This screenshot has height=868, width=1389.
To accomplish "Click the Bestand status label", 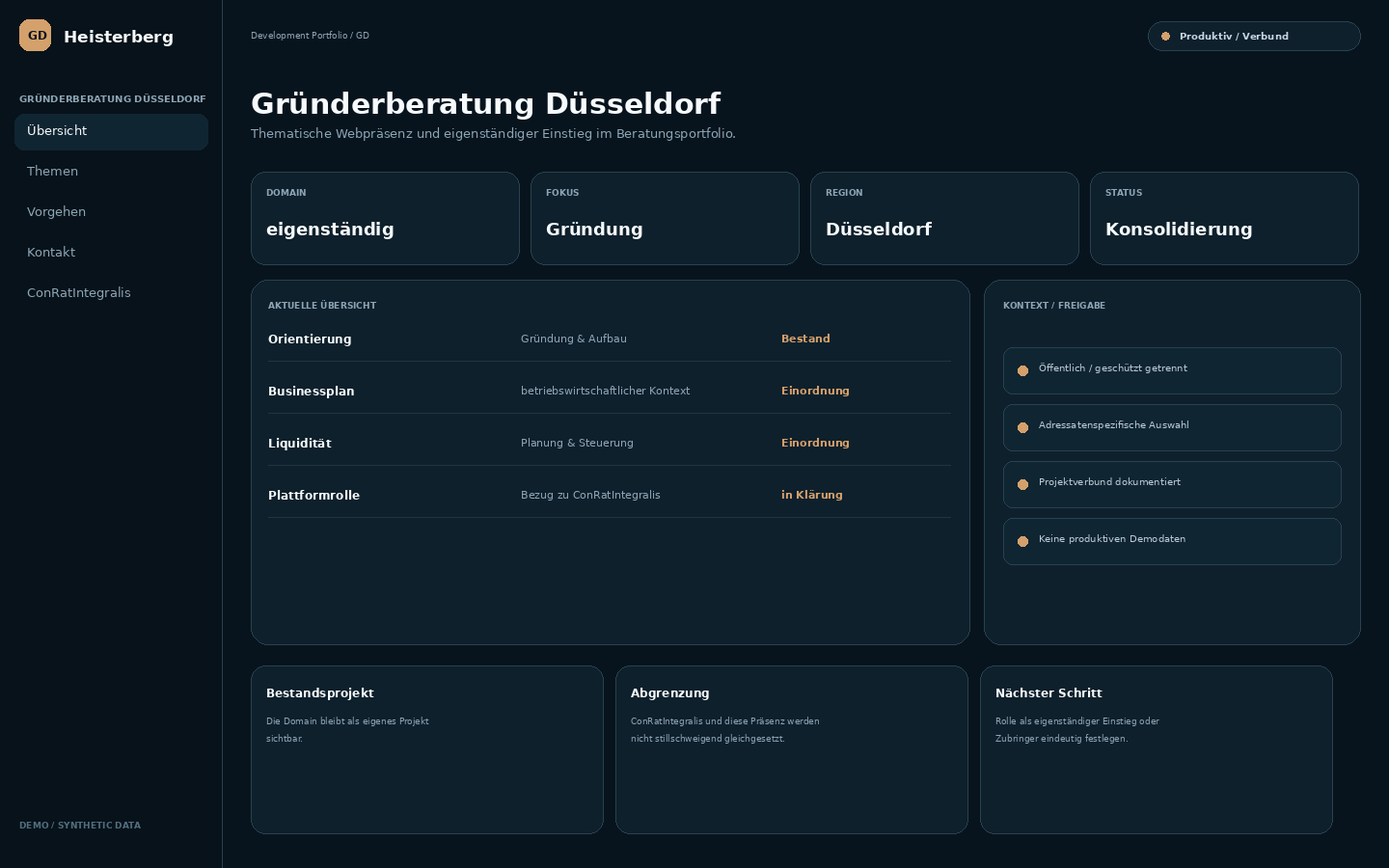I will pyautogui.click(x=805, y=339).
